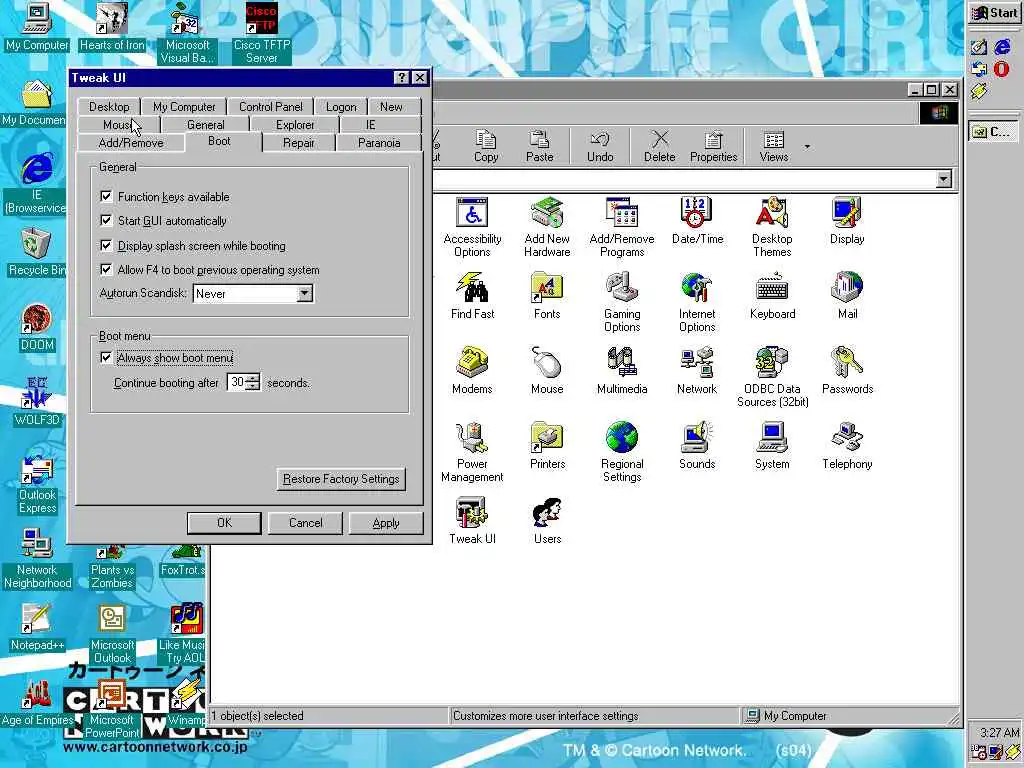This screenshot has height=768, width=1024.
Task: Click Undo toolbar button
Action: pyautogui.click(x=600, y=146)
